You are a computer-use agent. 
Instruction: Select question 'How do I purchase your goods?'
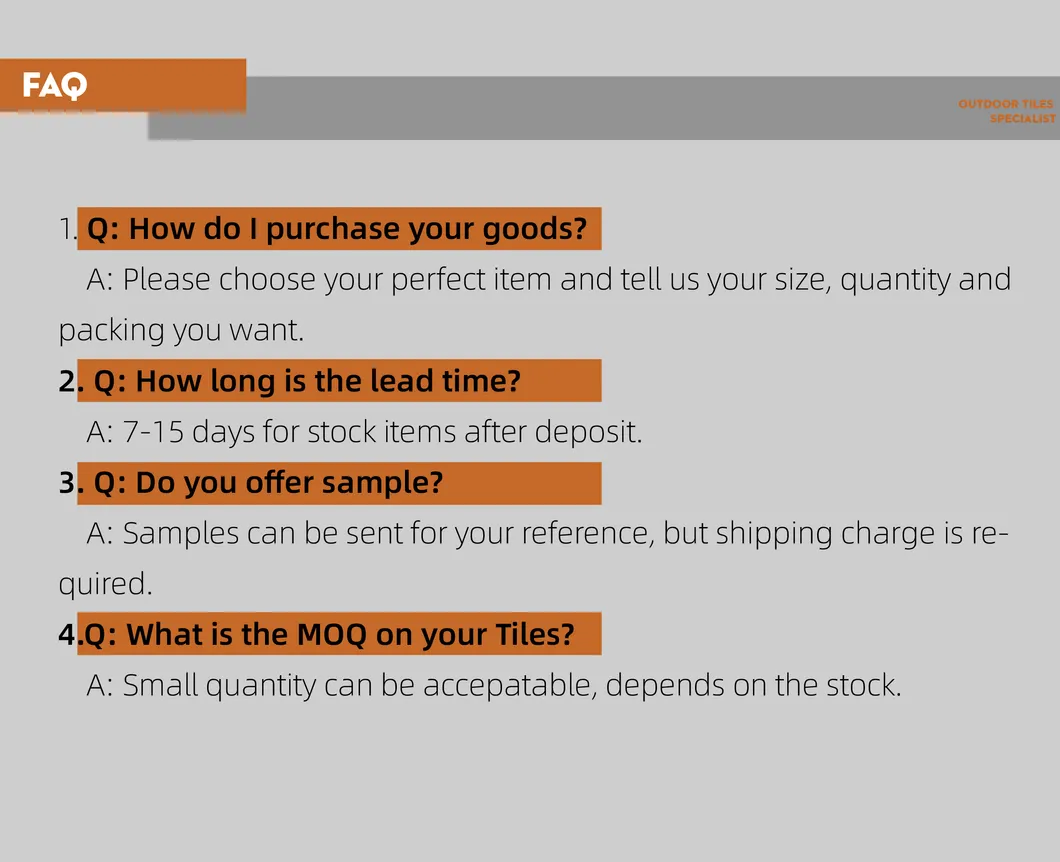(x=338, y=229)
